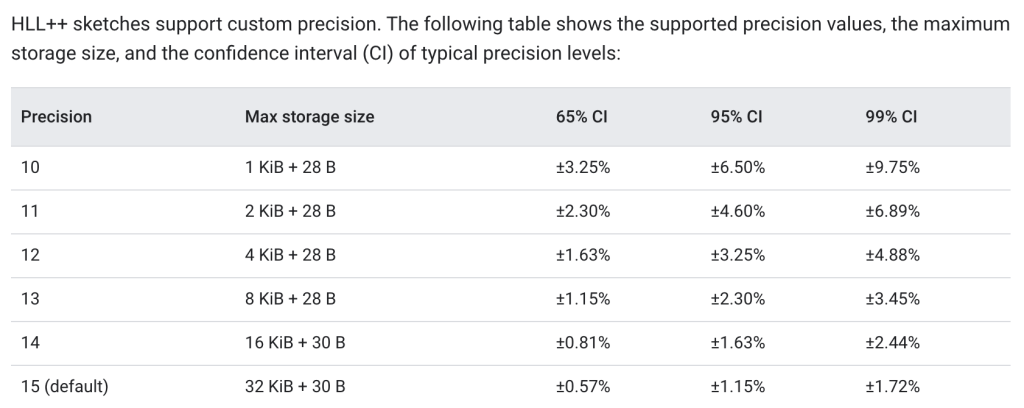The image size is (1024, 408).
Task: Click the 99% CI column header
Action: tap(892, 117)
